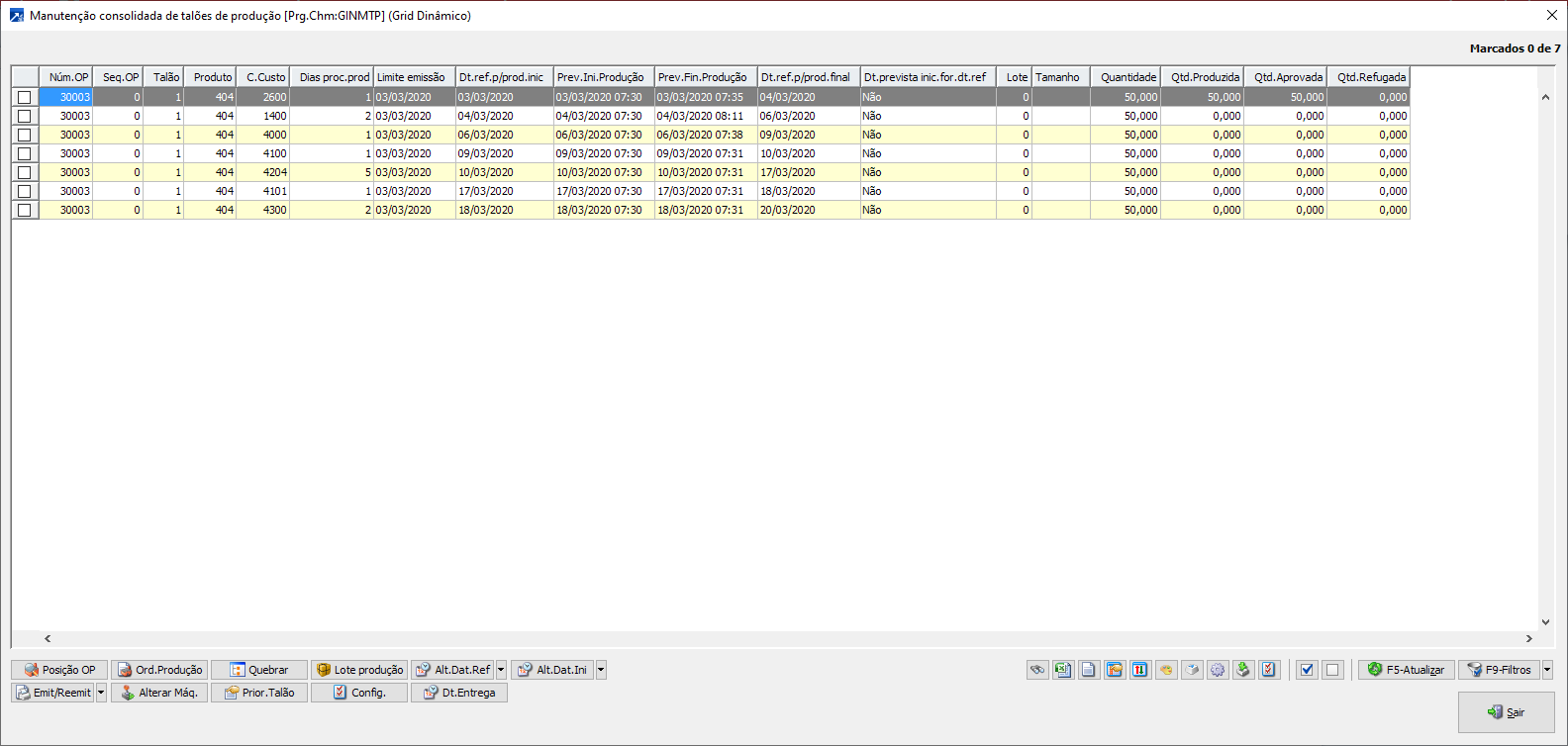Click the red-green sort arrows icon
This screenshot has width=1568, height=746.
(1140, 670)
